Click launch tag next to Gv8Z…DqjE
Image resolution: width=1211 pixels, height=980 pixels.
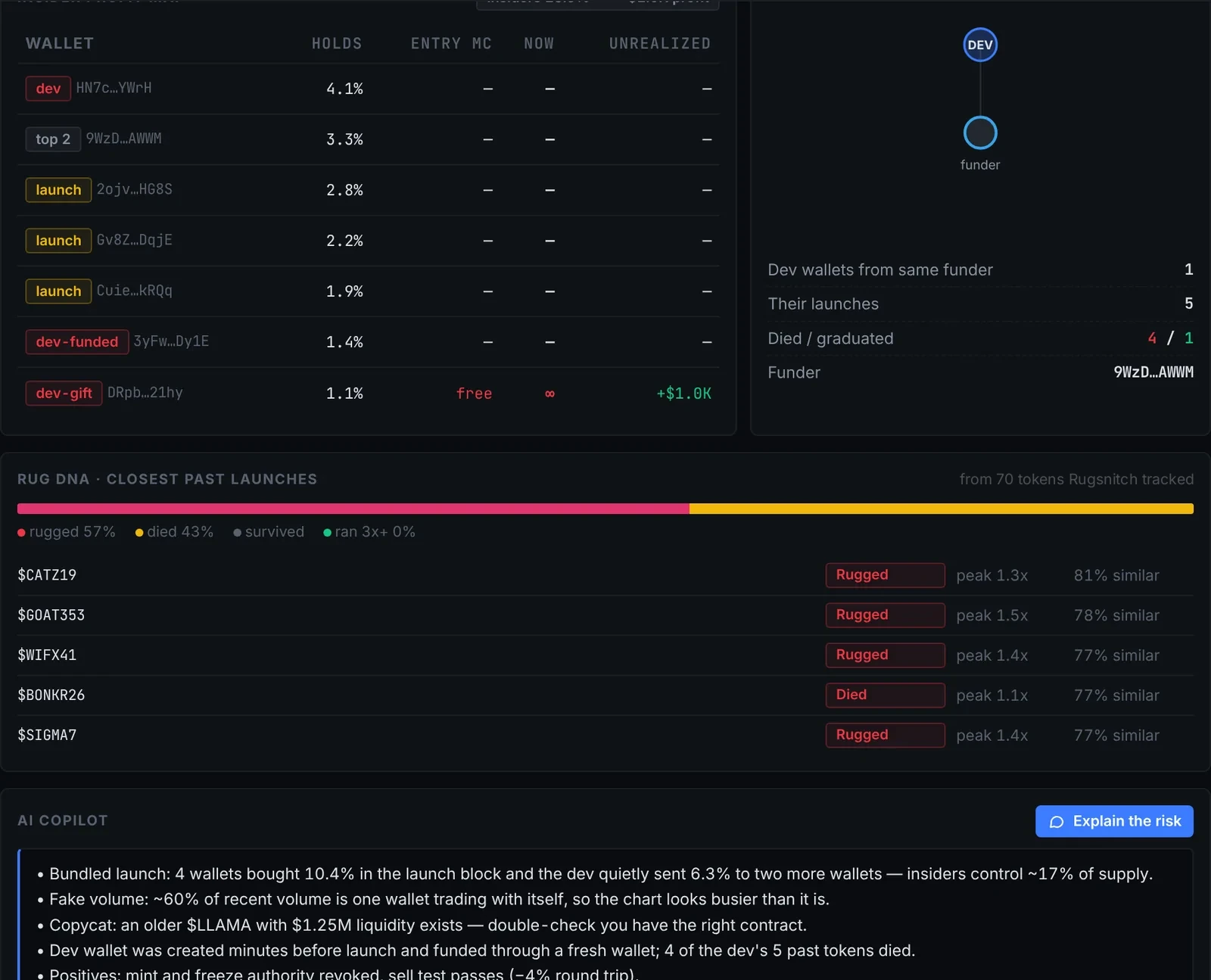pos(58,241)
